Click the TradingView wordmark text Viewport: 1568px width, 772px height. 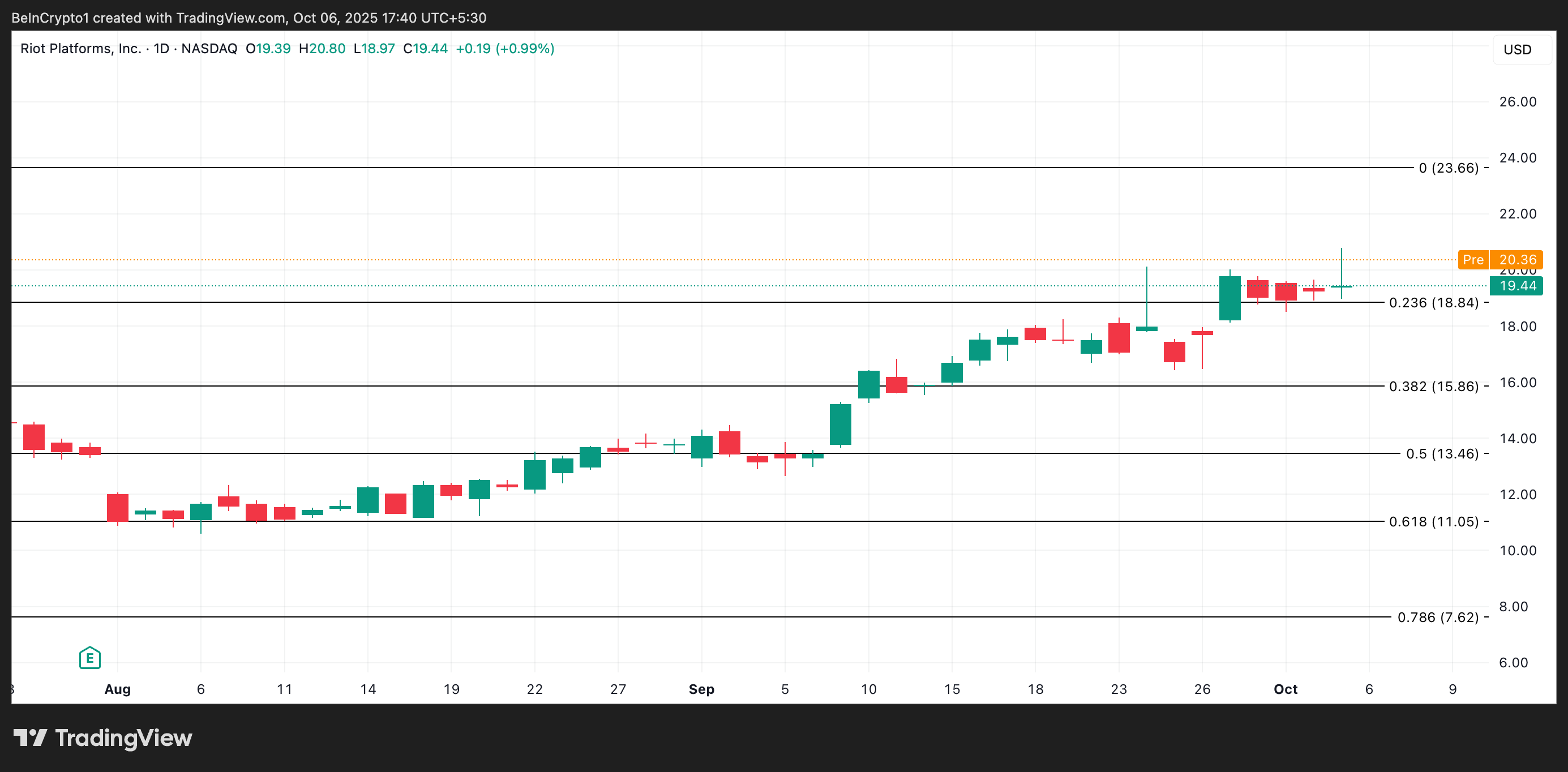click(123, 737)
